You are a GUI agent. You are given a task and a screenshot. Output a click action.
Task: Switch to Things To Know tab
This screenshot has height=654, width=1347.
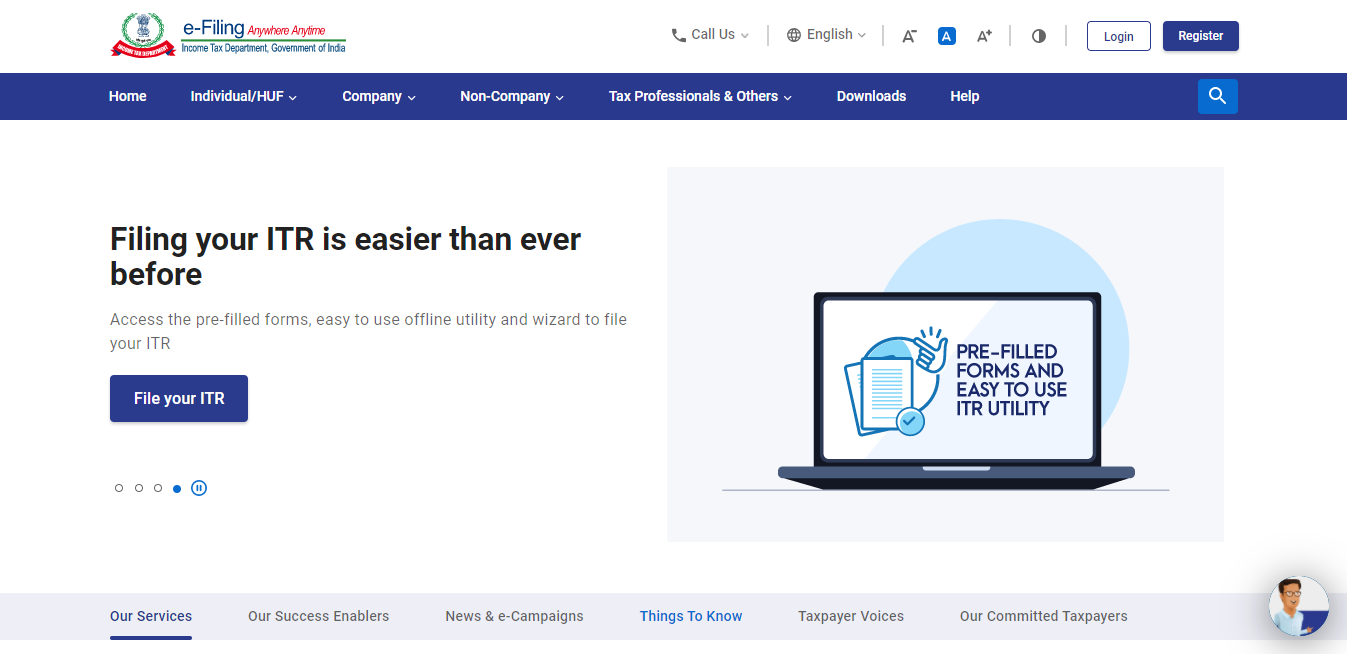(691, 616)
